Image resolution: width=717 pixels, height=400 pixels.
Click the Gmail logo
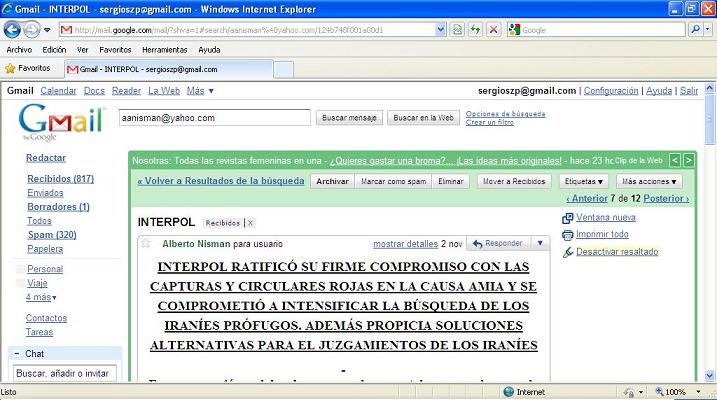click(62, 122)
